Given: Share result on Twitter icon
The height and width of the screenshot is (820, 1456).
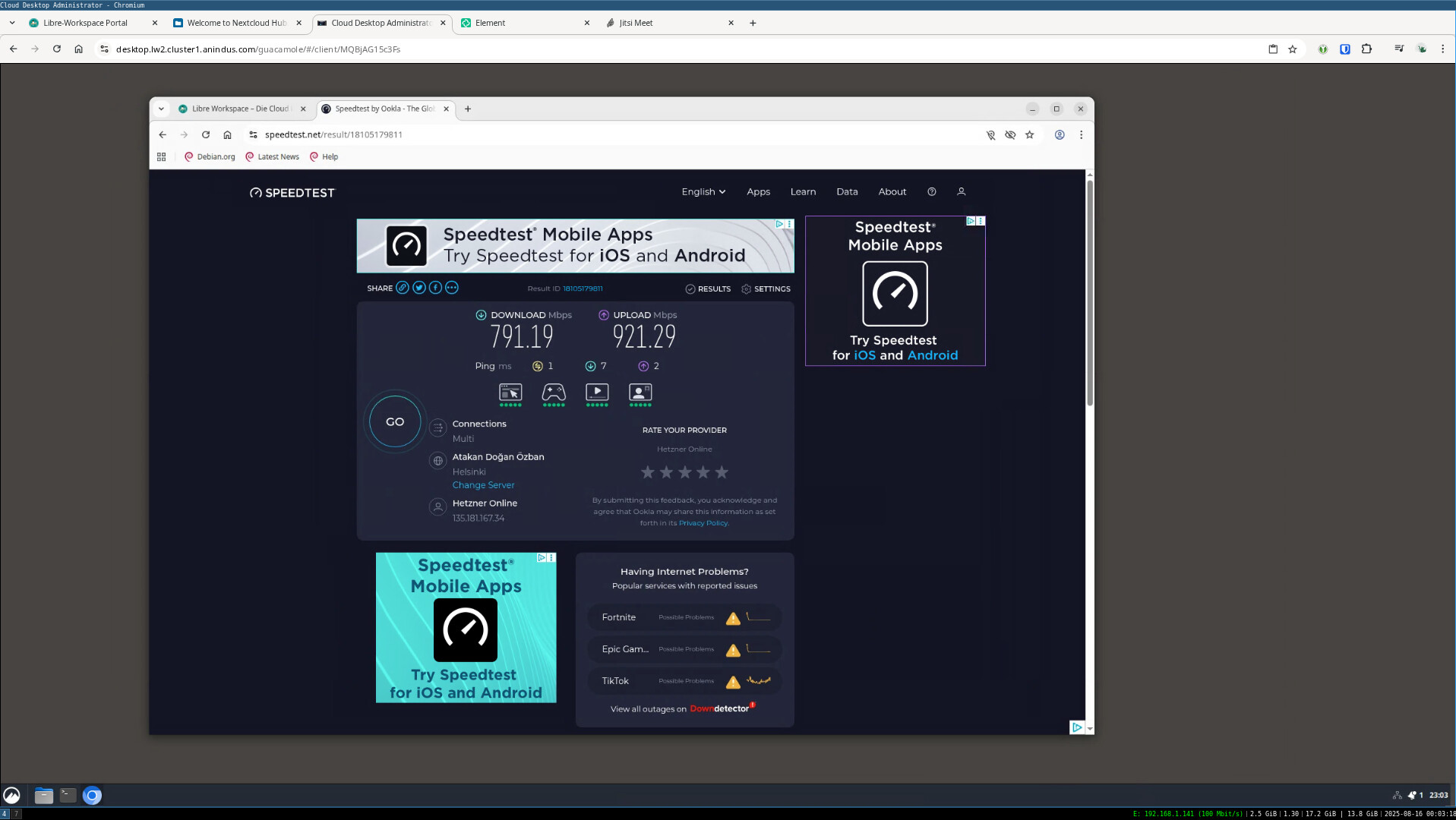Looking at the screenshot, I should 419,288.
